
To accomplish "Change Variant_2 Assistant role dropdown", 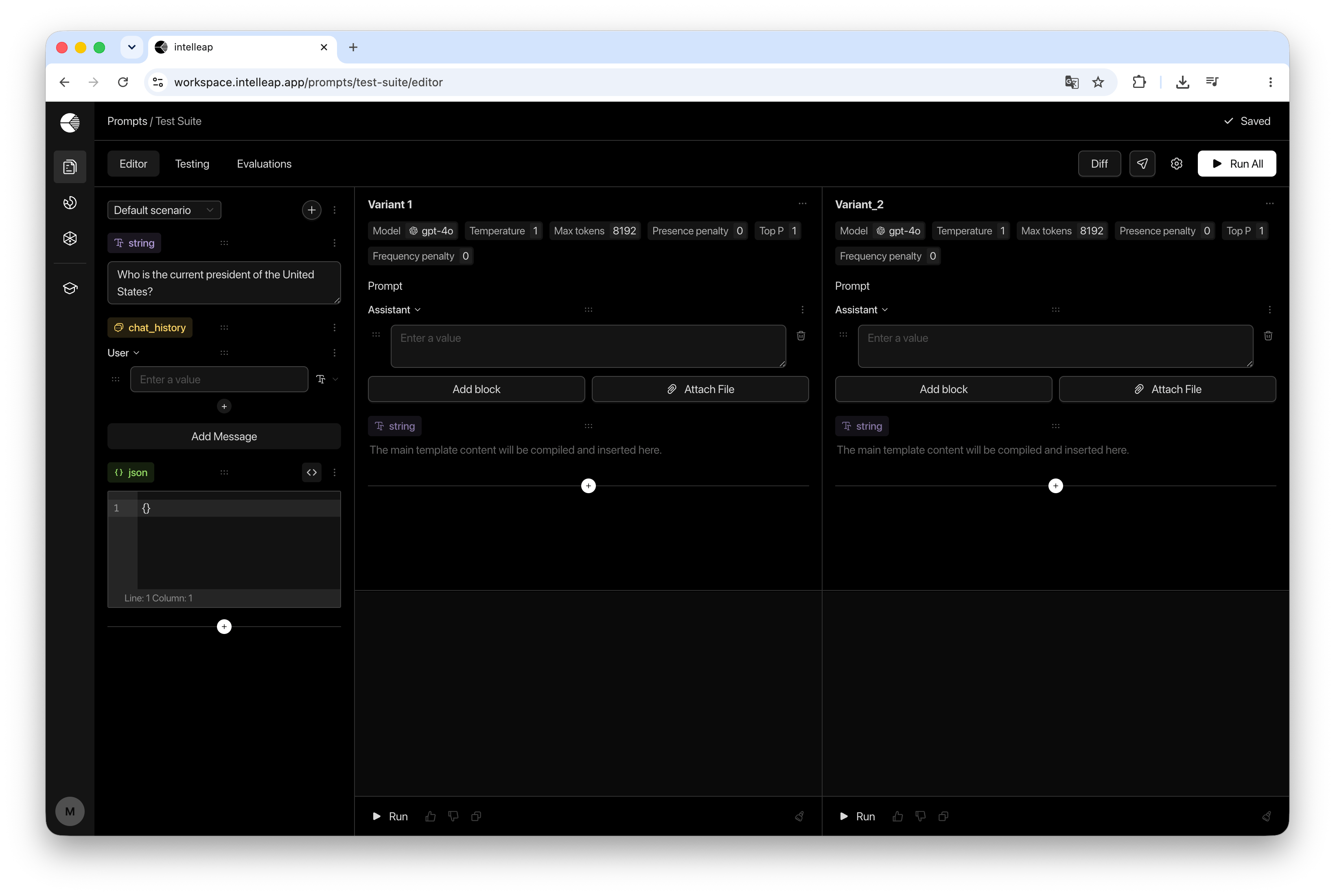I will pos(862,310).
